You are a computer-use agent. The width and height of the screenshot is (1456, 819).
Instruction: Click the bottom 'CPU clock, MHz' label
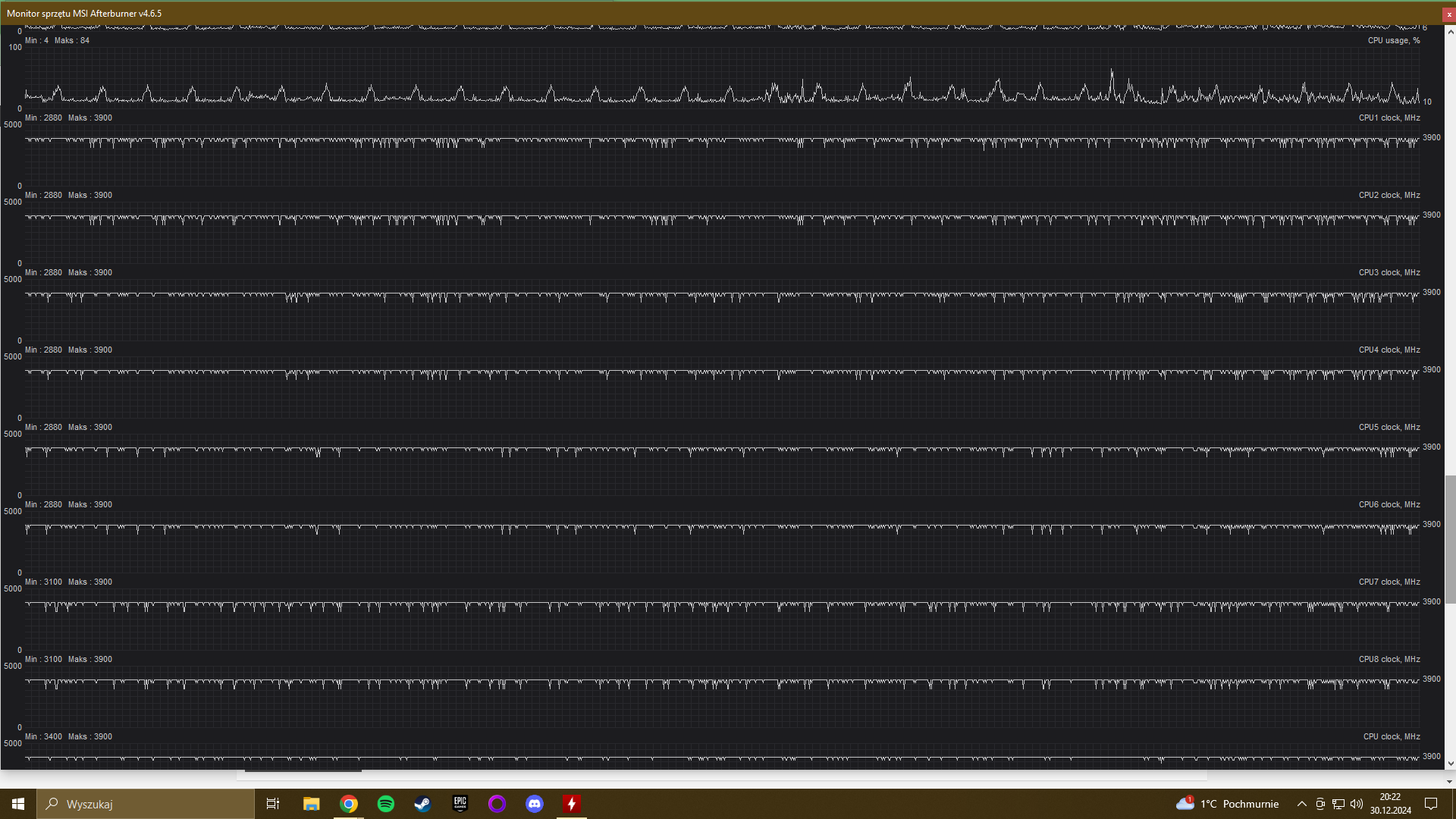coord(1392,737)
